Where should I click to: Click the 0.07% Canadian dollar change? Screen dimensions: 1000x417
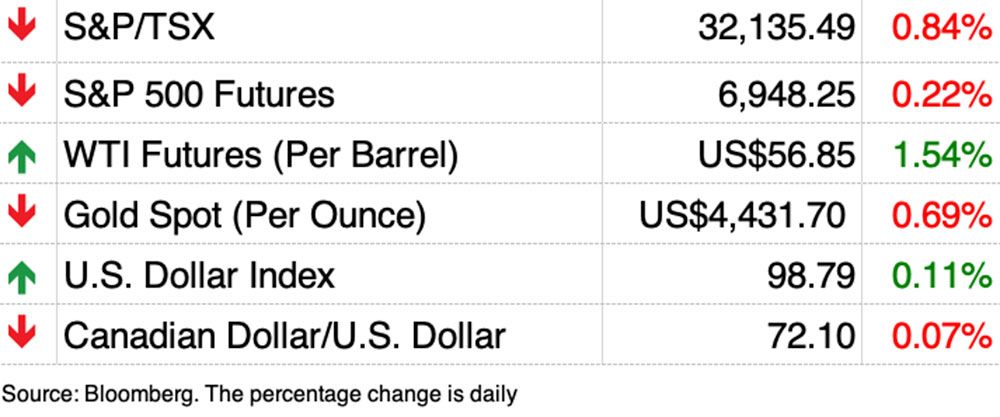[x=940, y=334]
